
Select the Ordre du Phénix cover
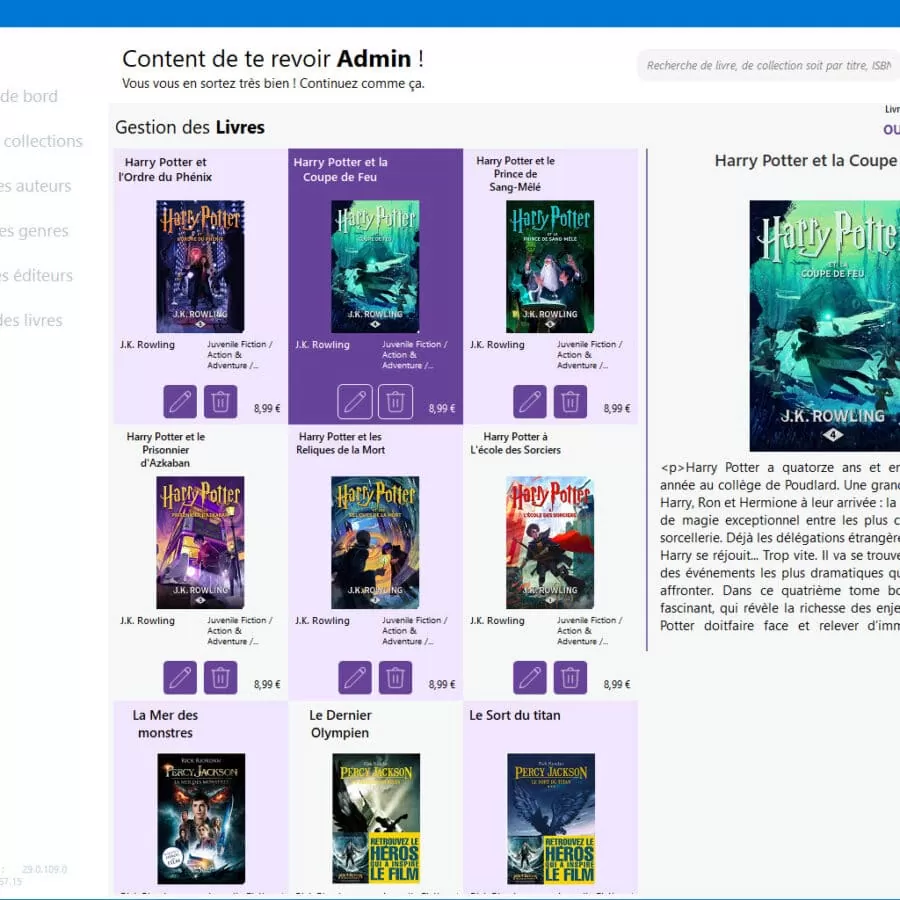click(x=200, y=266)
